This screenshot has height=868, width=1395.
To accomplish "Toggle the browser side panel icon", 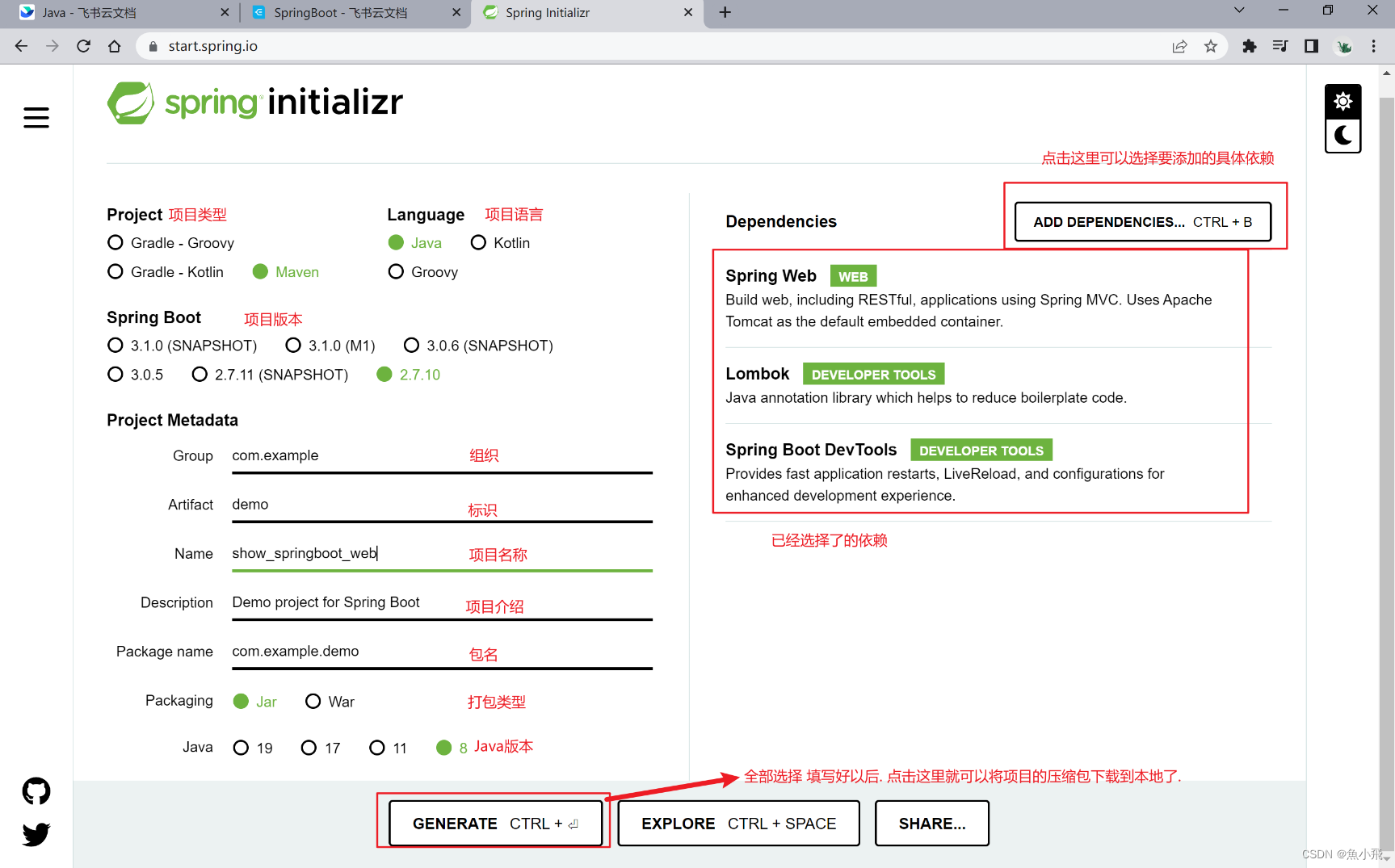I will [x=1311, y=46].
